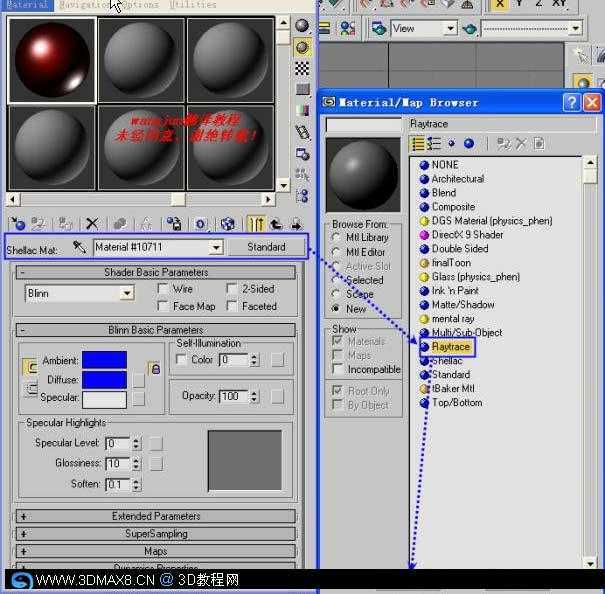Open the Material/Map Navigator icon
The height and width of the screenshot is (594, 605).
click(x=302, y=196)
